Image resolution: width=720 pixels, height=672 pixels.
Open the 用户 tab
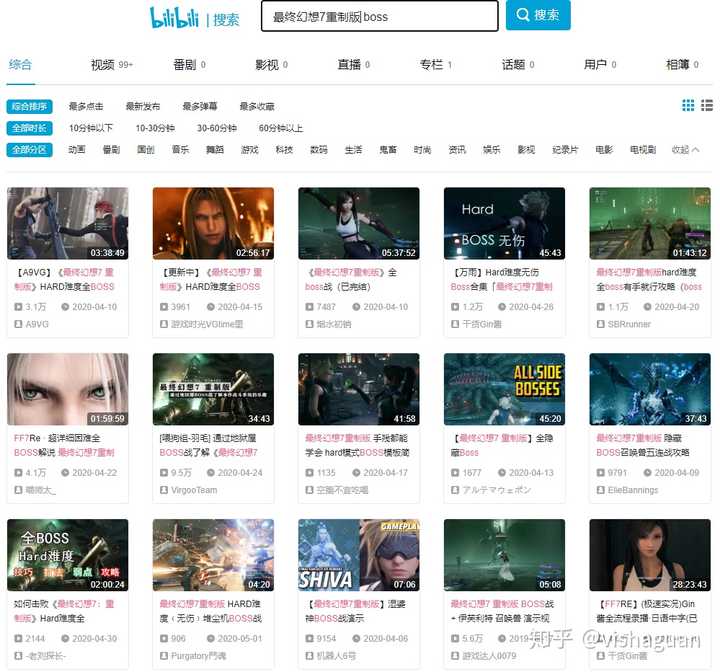(x=600, y=65)
